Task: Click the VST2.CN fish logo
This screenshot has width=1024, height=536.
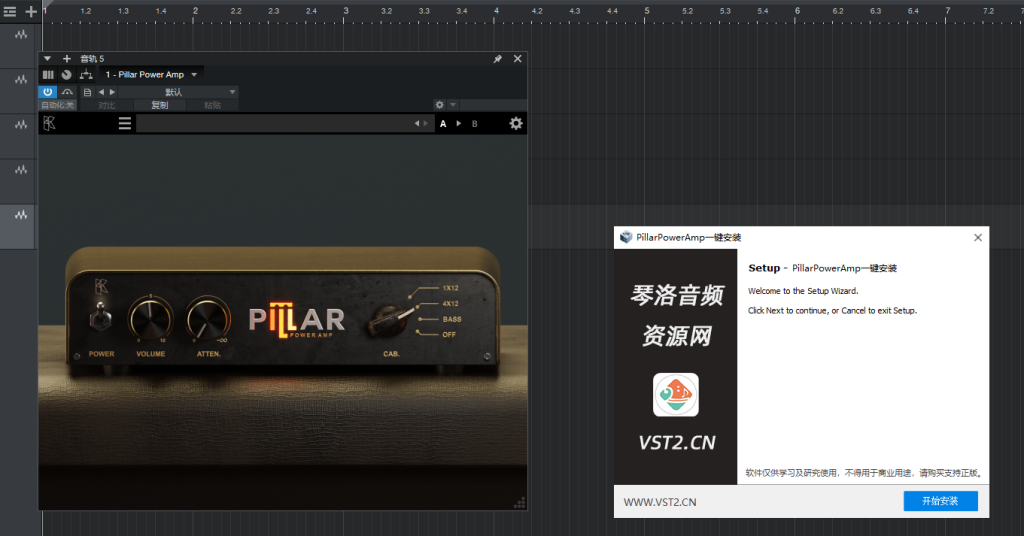Action: pos(676,394)
